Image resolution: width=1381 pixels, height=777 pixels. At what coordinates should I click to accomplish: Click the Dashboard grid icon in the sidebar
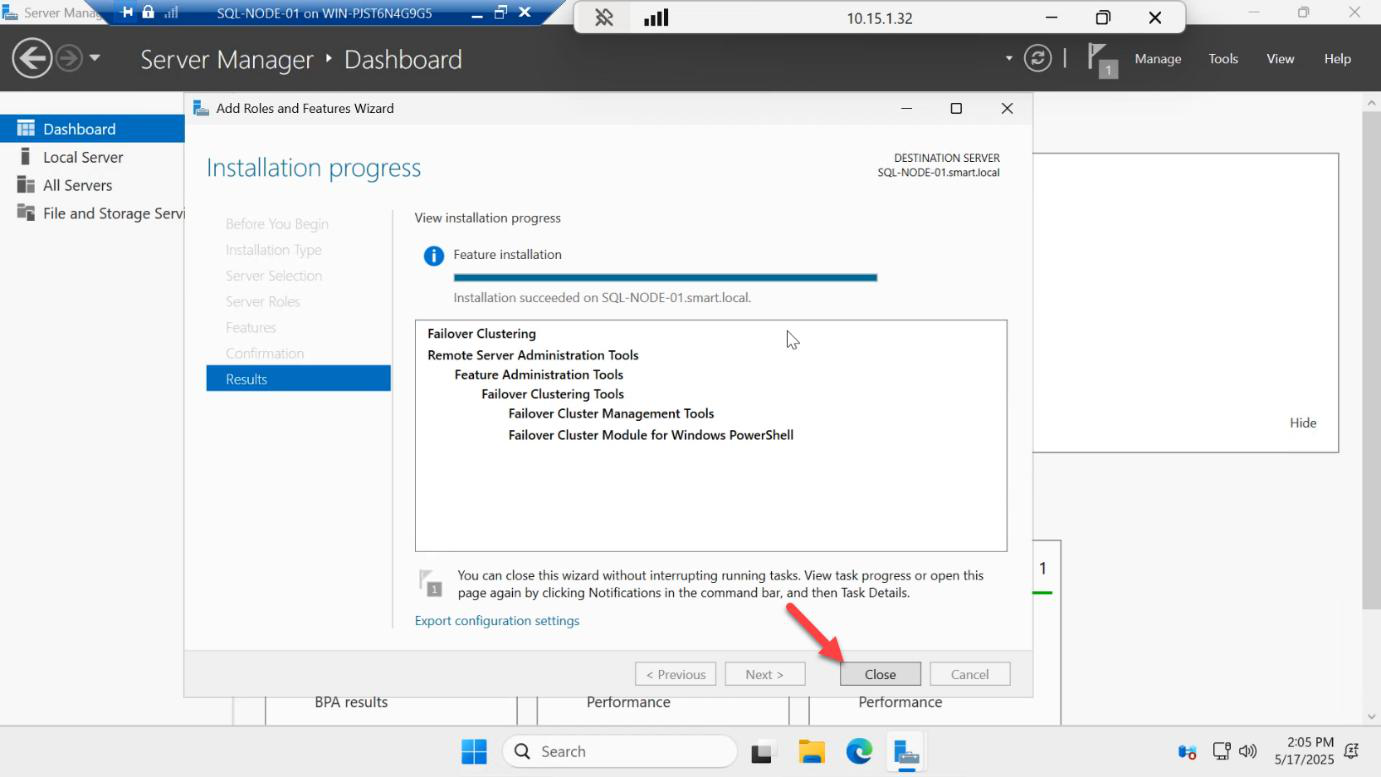coord(25,128)
